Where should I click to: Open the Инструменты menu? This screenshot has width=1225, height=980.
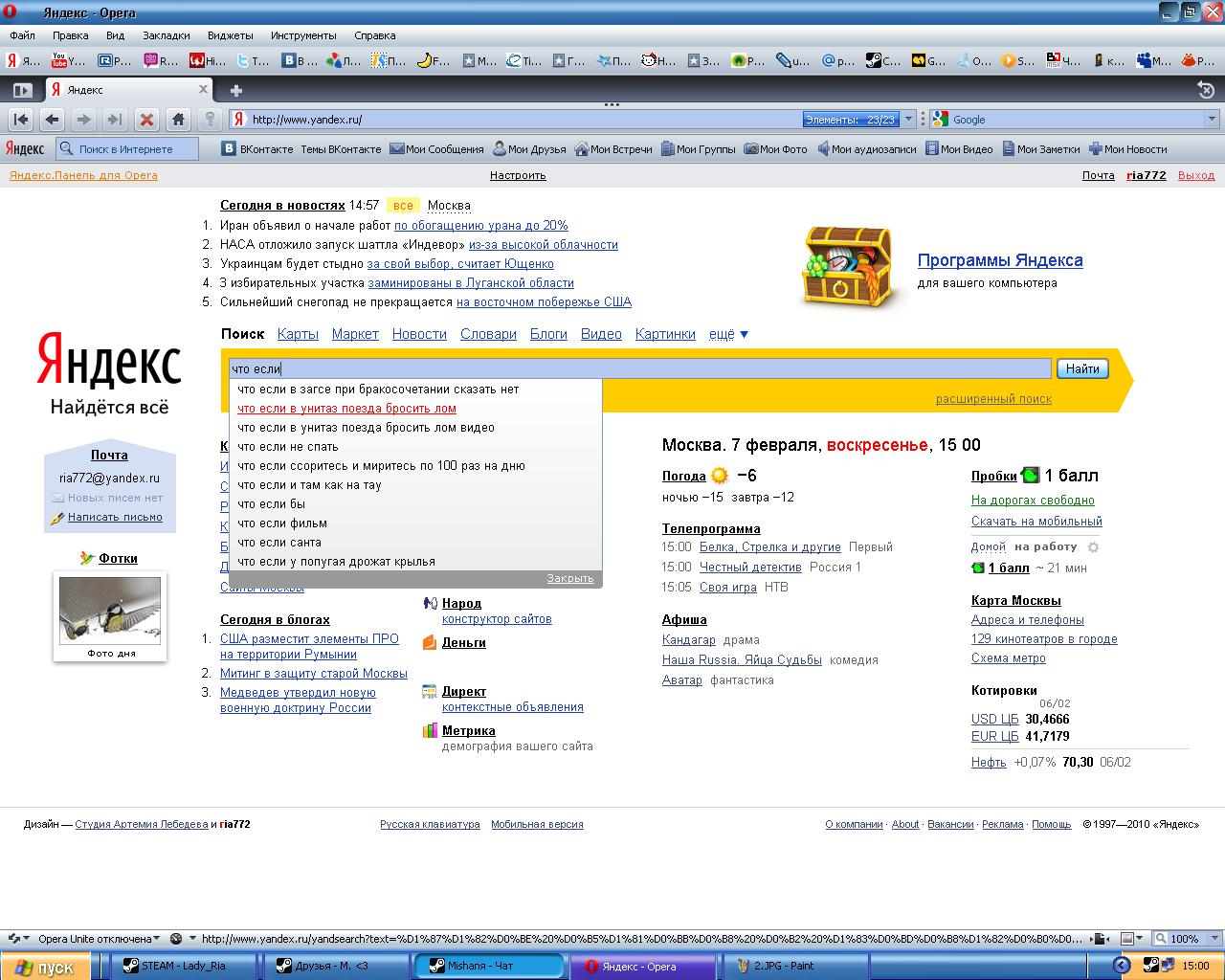(x=303, y=35)
